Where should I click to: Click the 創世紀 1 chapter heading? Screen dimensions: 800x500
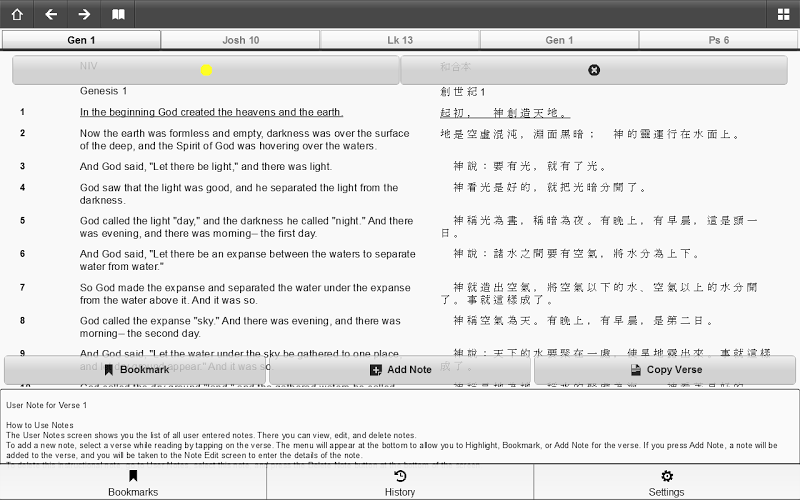[462, 92]
